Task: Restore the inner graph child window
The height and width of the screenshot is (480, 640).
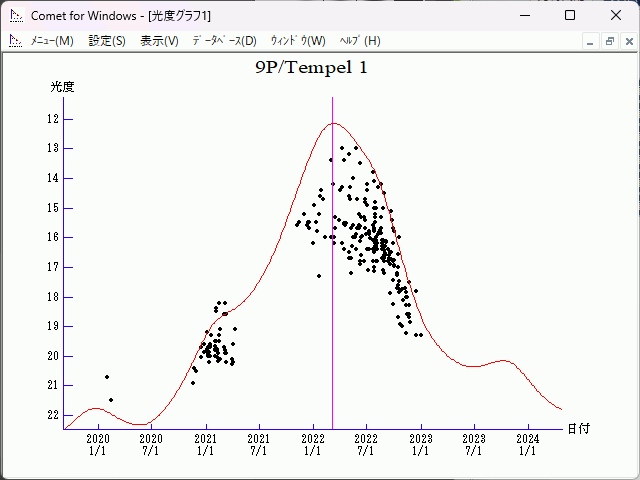Action: pos(610,42)
